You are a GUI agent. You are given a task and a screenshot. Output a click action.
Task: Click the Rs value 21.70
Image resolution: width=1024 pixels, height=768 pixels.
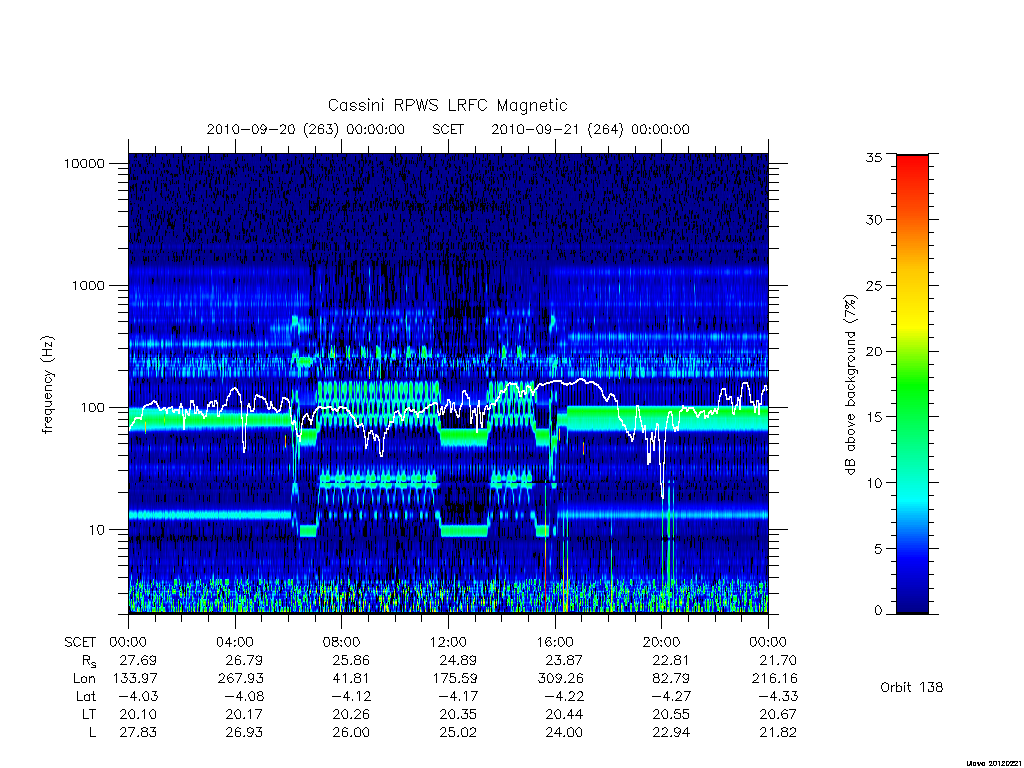[x=778, y=660]
